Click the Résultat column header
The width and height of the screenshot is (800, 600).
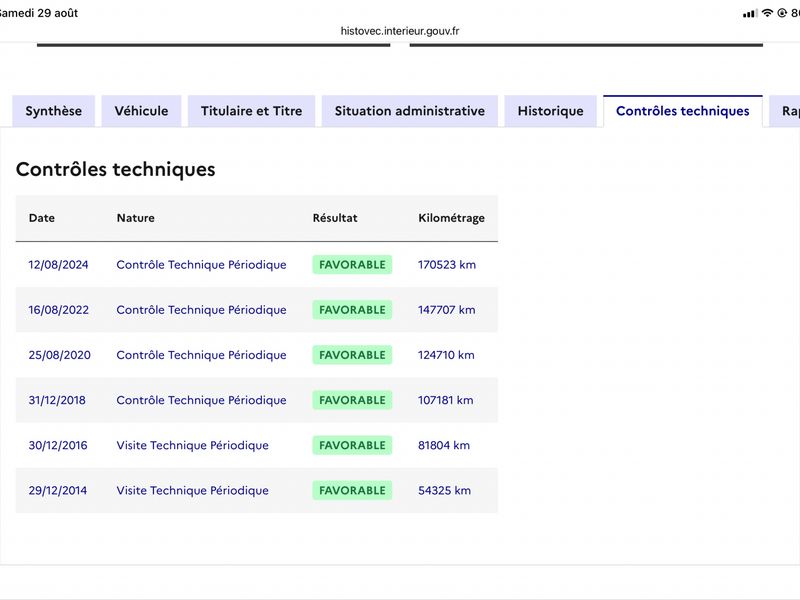(x=335, y=218)
